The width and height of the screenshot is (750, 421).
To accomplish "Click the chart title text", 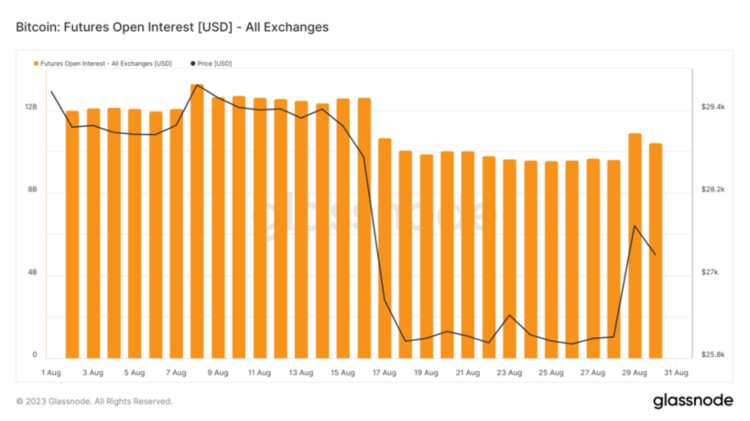I will [x=172, y=26].
